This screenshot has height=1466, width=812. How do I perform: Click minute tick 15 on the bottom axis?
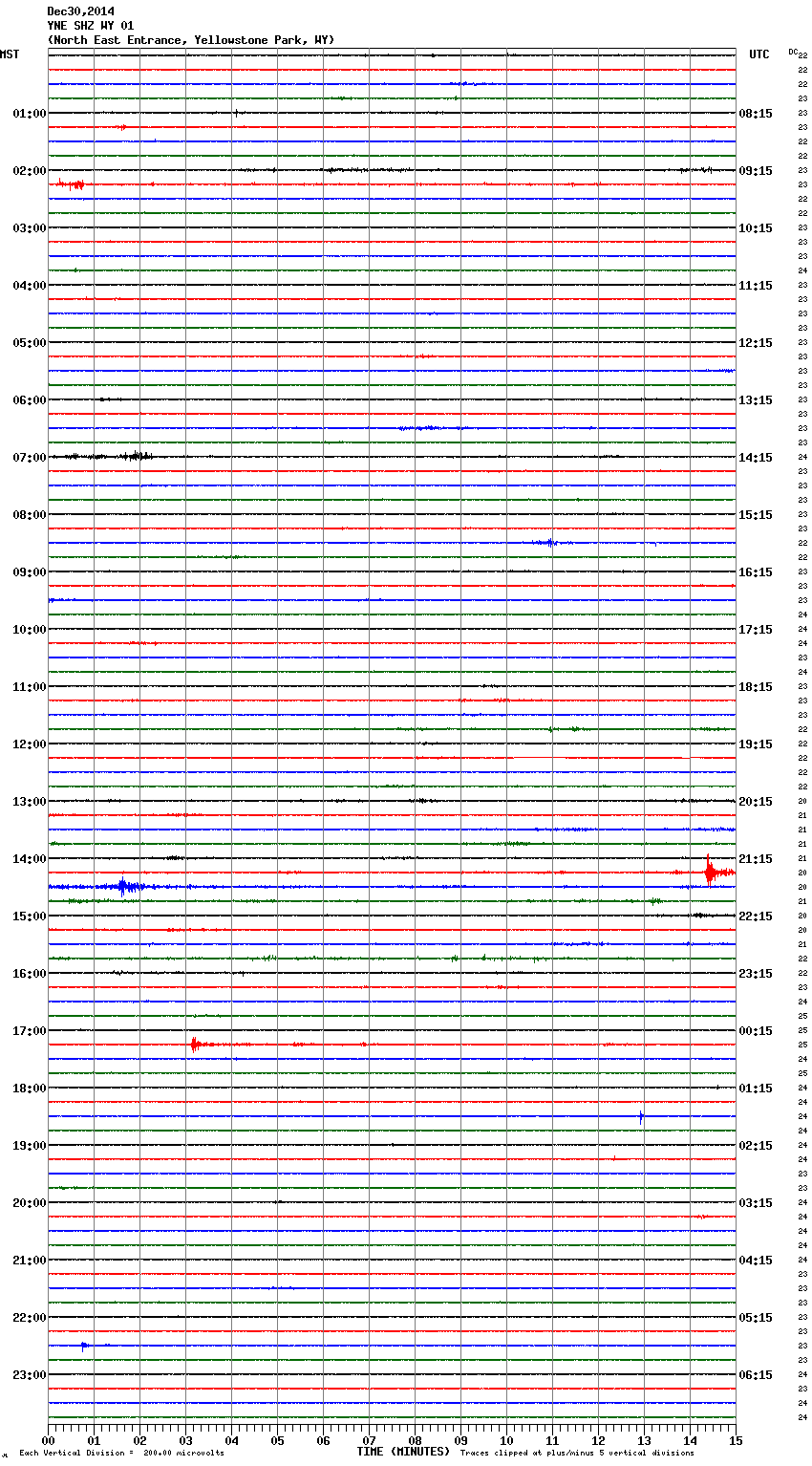736,1440
